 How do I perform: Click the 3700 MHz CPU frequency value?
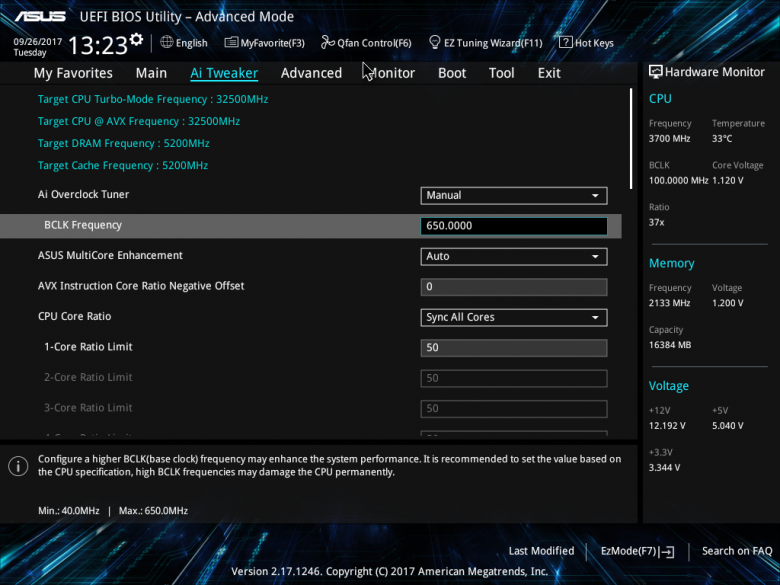[669, 139]
